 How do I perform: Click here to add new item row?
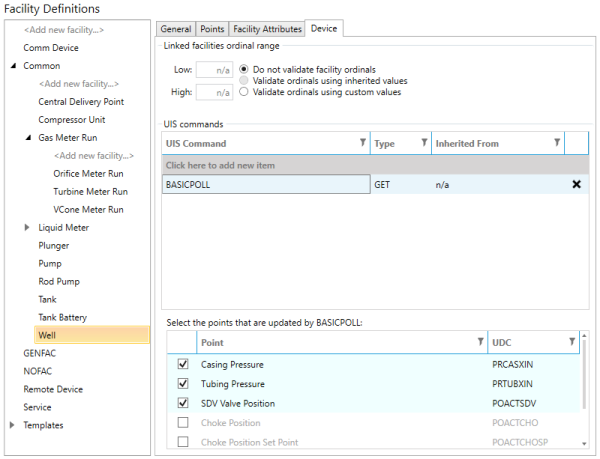click(x=375, y=165)
